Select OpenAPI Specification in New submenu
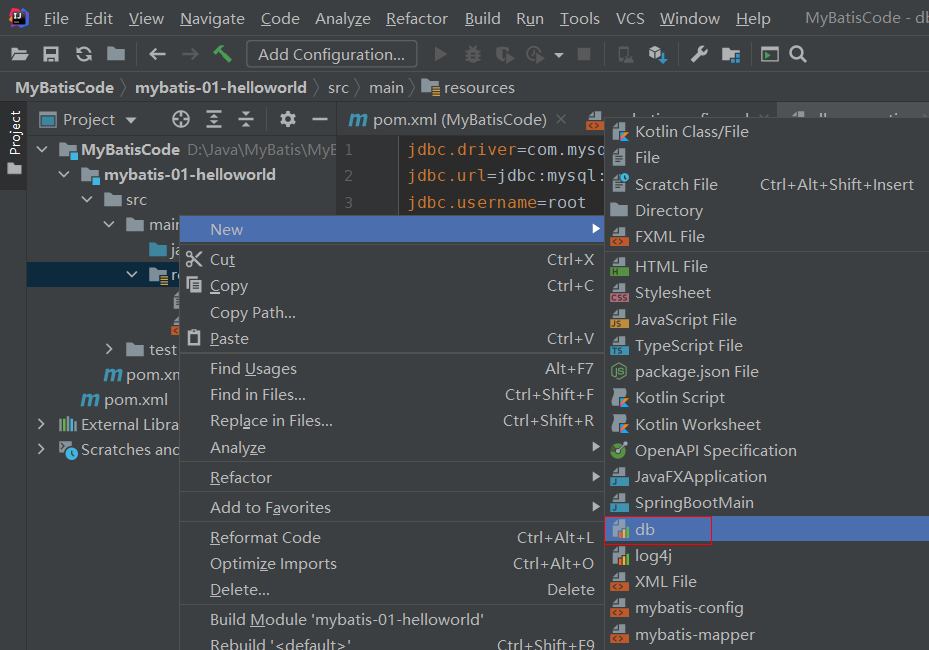The image size is (929, 650). [767, 450]
